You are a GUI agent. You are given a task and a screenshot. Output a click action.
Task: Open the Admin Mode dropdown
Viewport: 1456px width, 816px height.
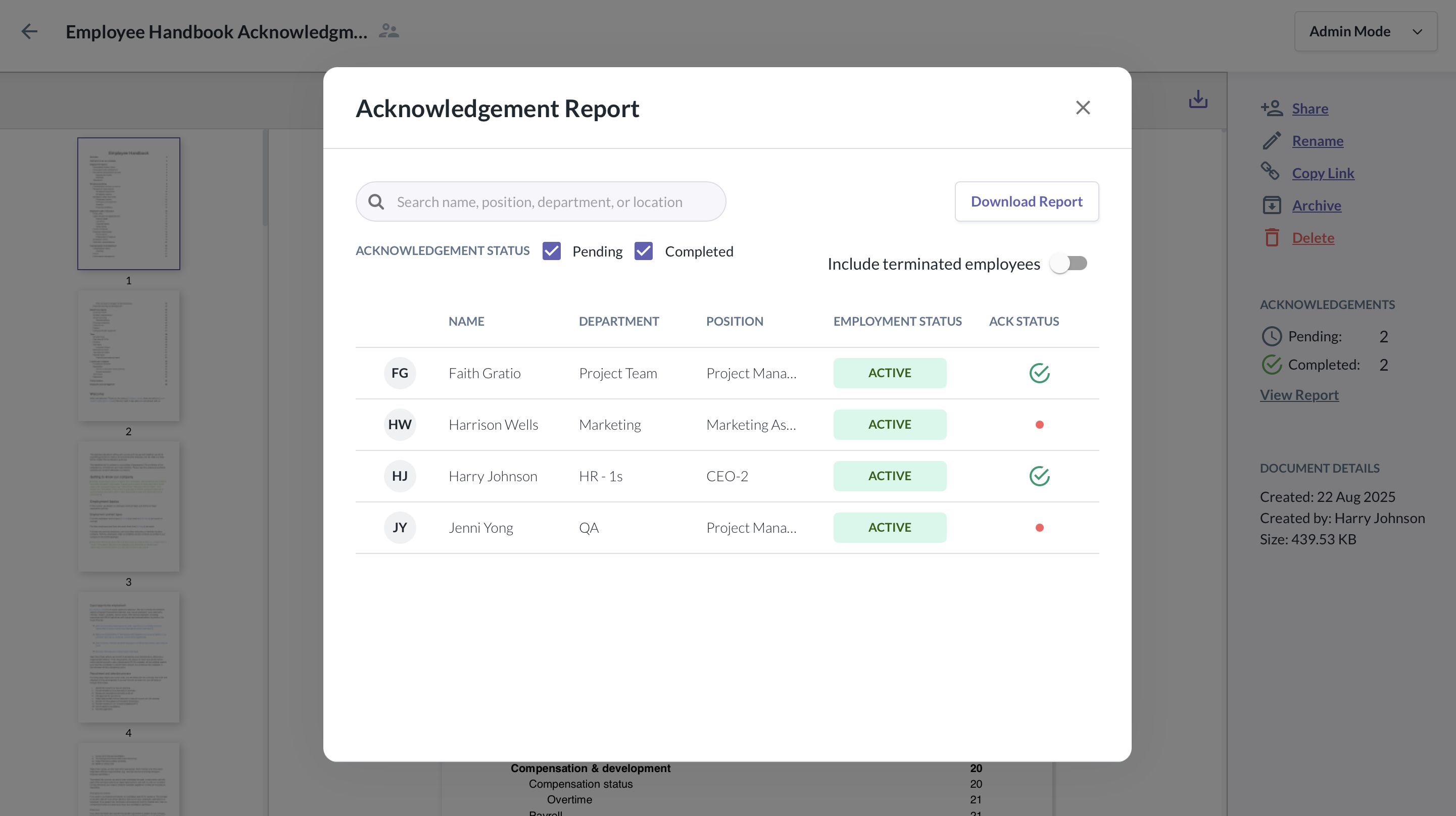click(1365, 31)
